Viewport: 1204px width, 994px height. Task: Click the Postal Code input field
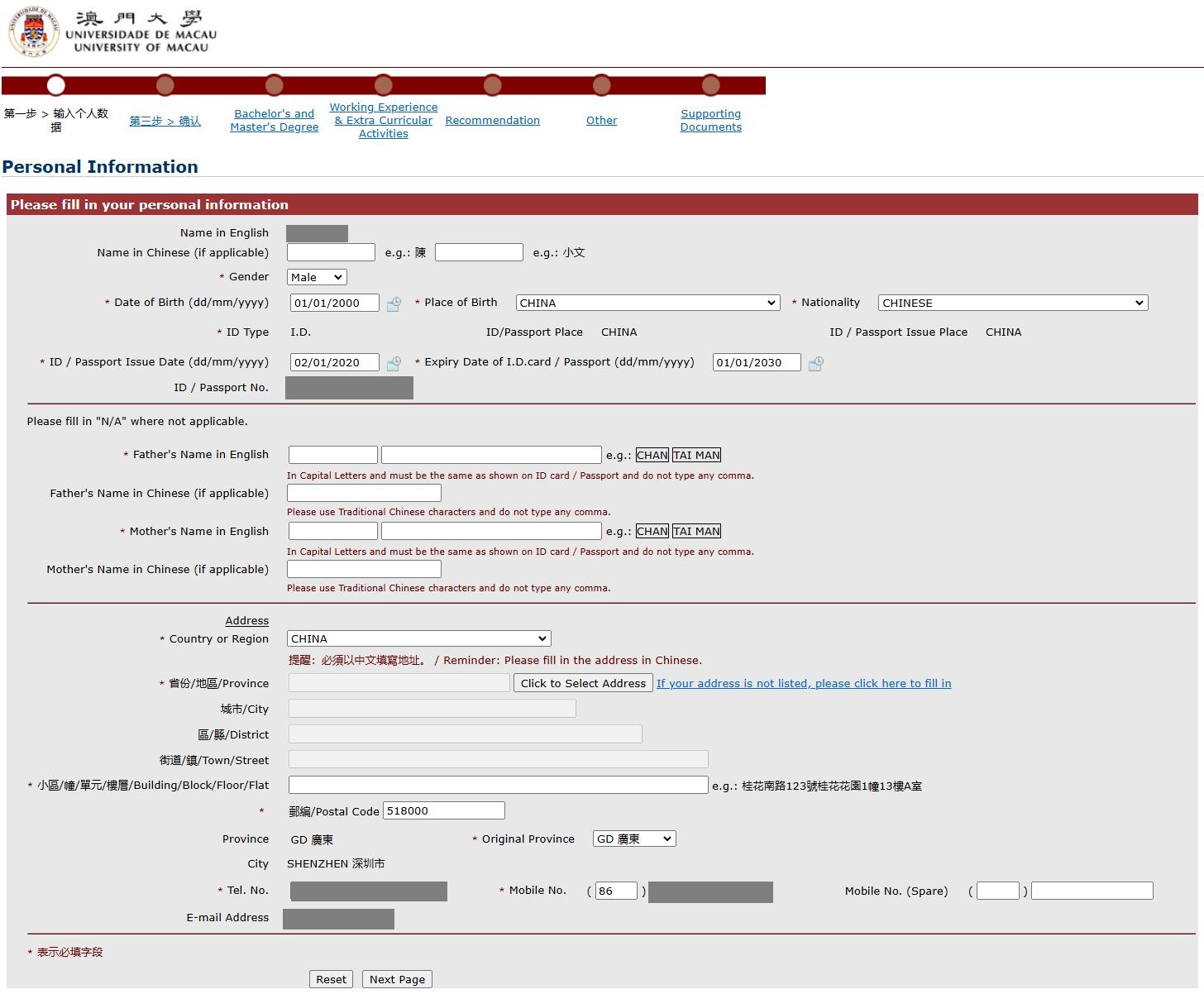[443, 811]
